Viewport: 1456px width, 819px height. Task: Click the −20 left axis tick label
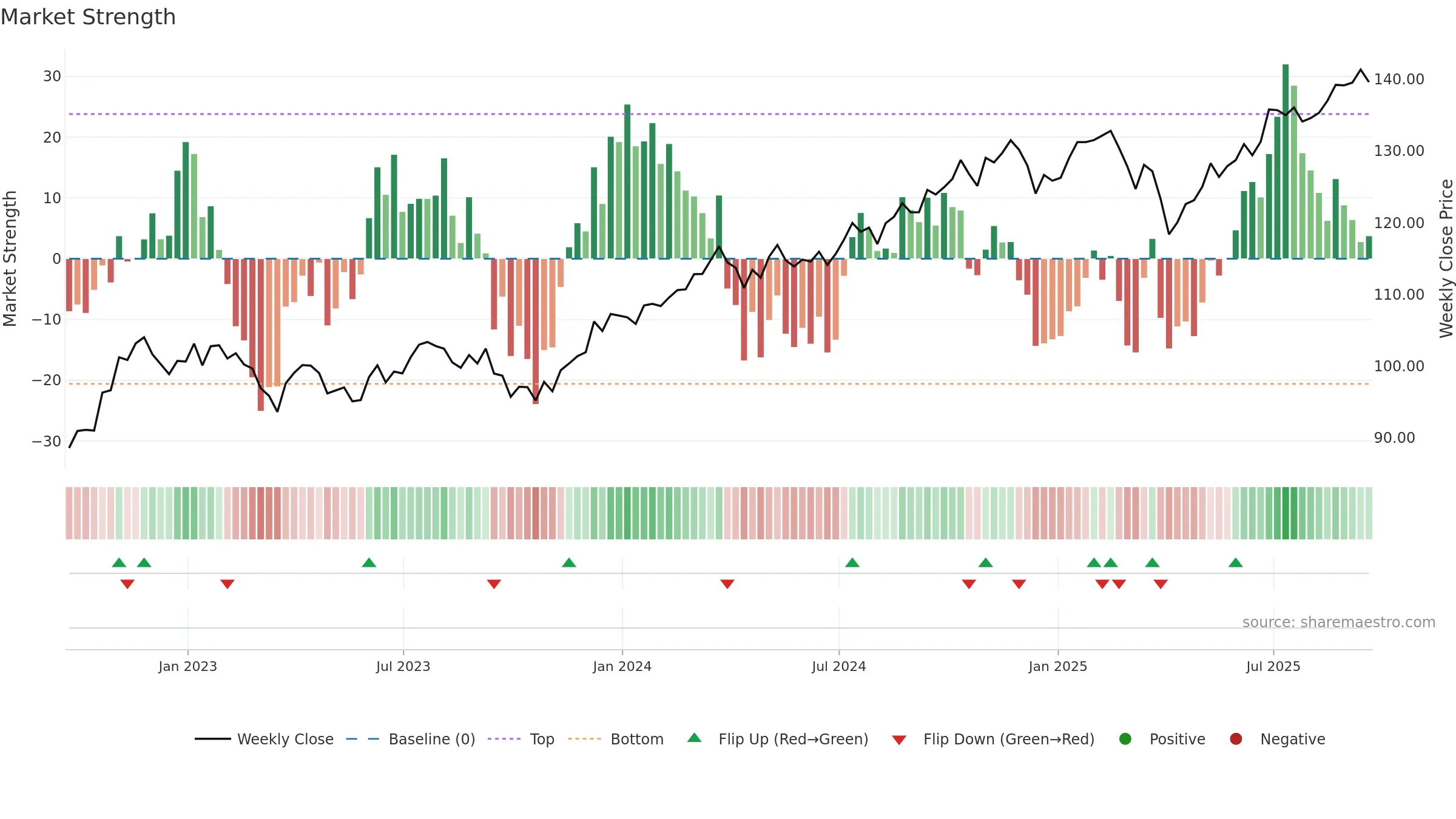point(47,380)
